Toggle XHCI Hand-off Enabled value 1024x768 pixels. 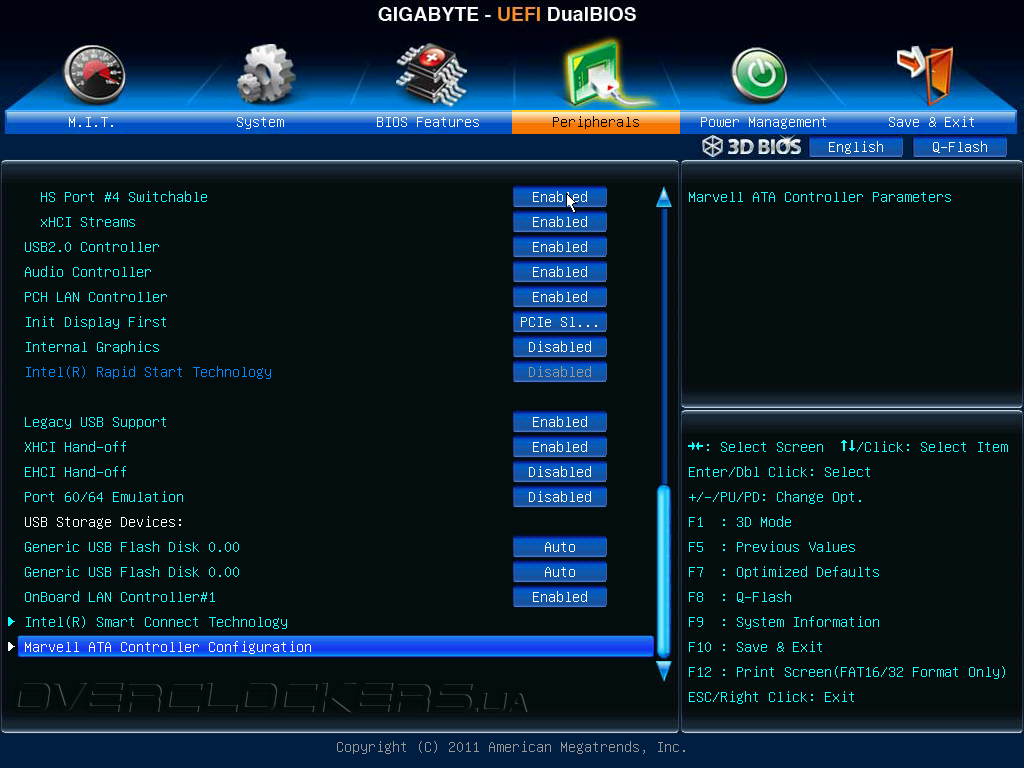point(560,447)
